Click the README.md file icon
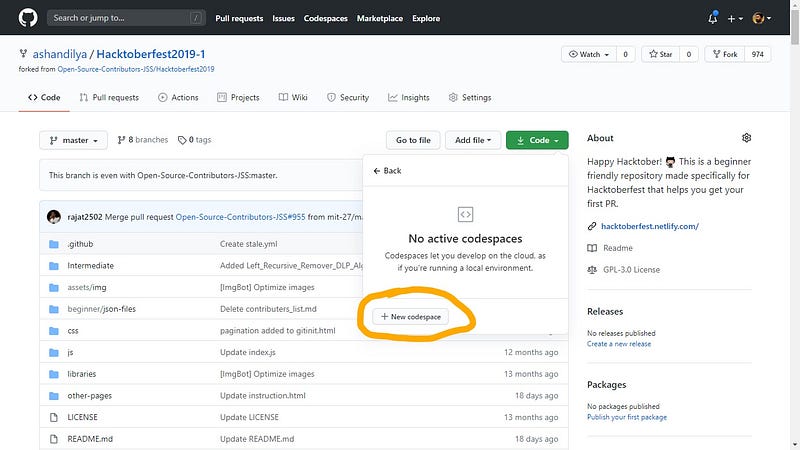 54,439
